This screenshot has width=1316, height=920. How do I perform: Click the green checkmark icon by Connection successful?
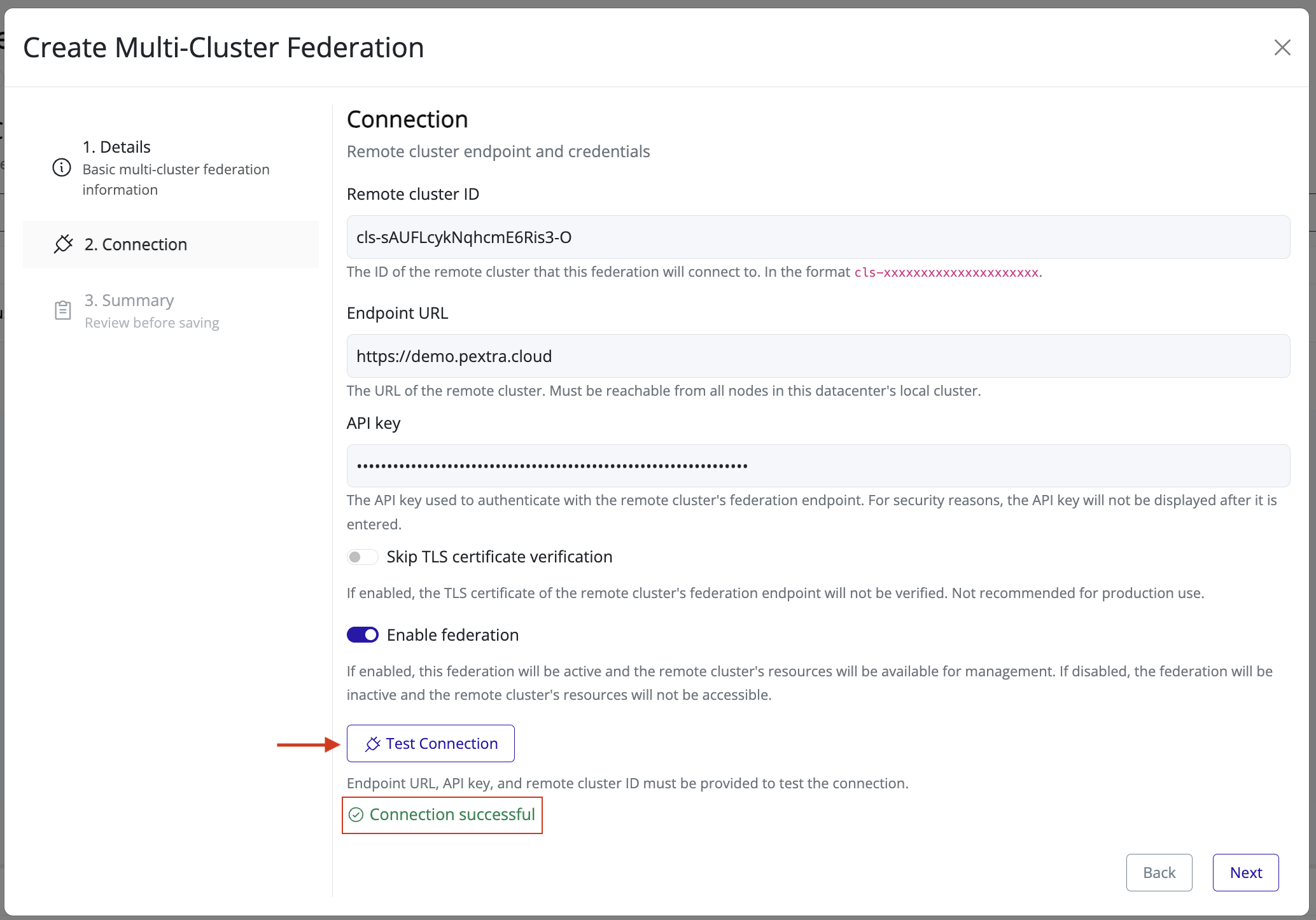(356, 815)
